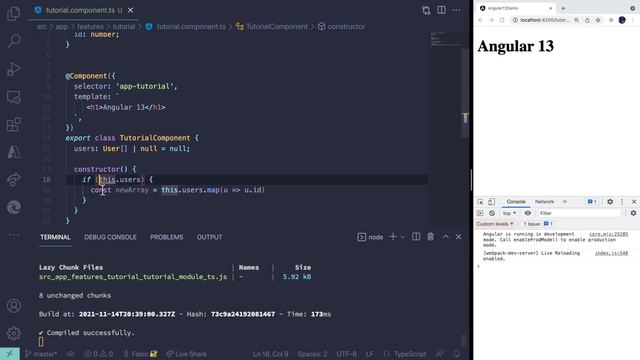Split the terminal panel
The image size is (640, 360).
tap(416, 237)
